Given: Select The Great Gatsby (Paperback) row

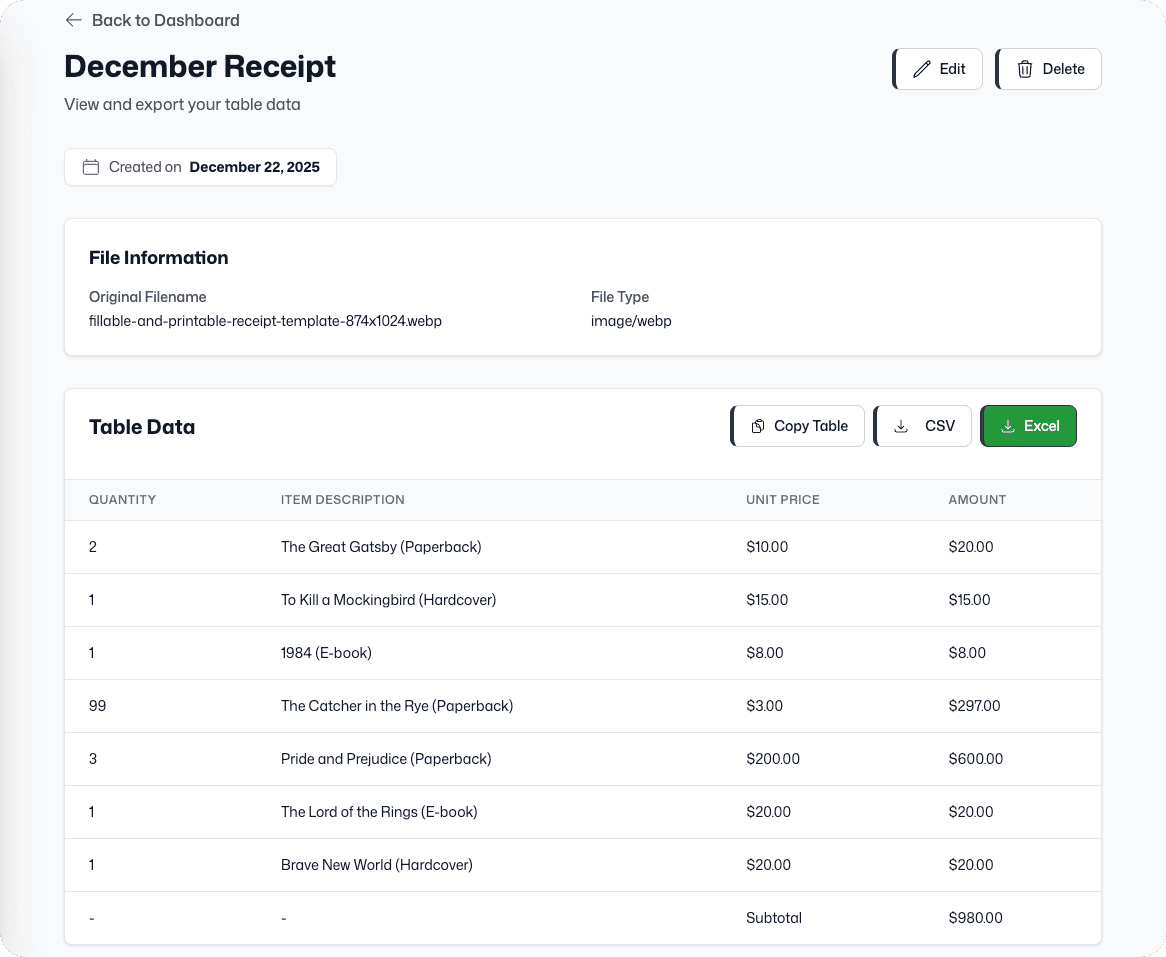Looking at the screenshot, I should pyautogui.click(x=381, y=547).
